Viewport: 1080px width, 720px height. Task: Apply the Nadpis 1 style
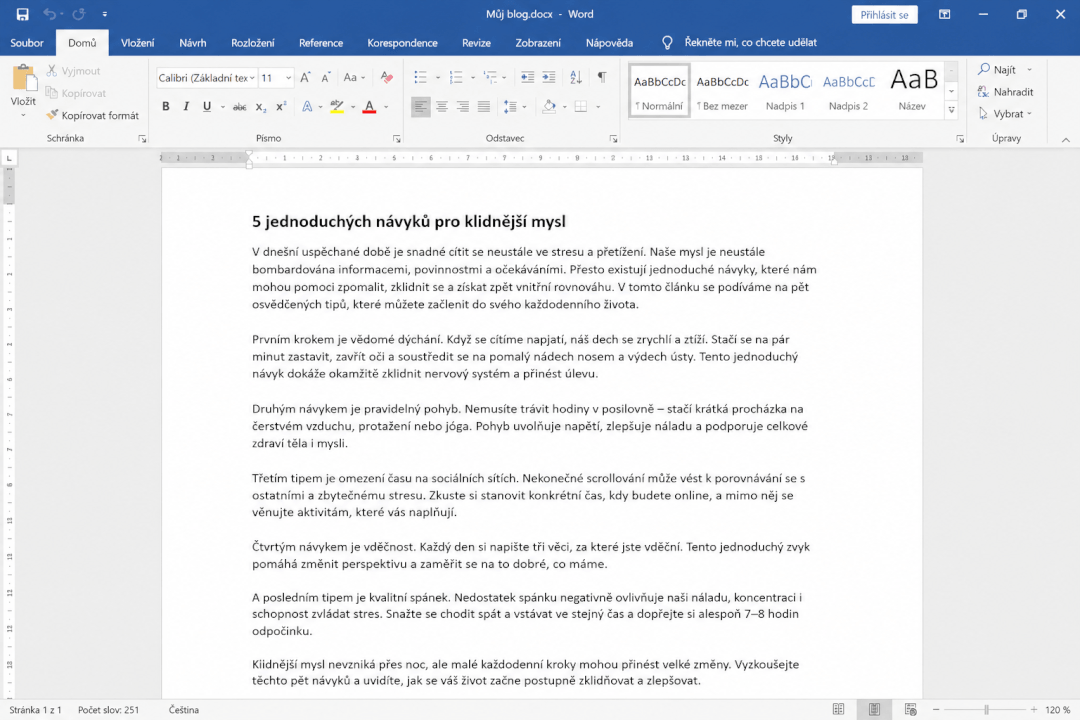785,90
